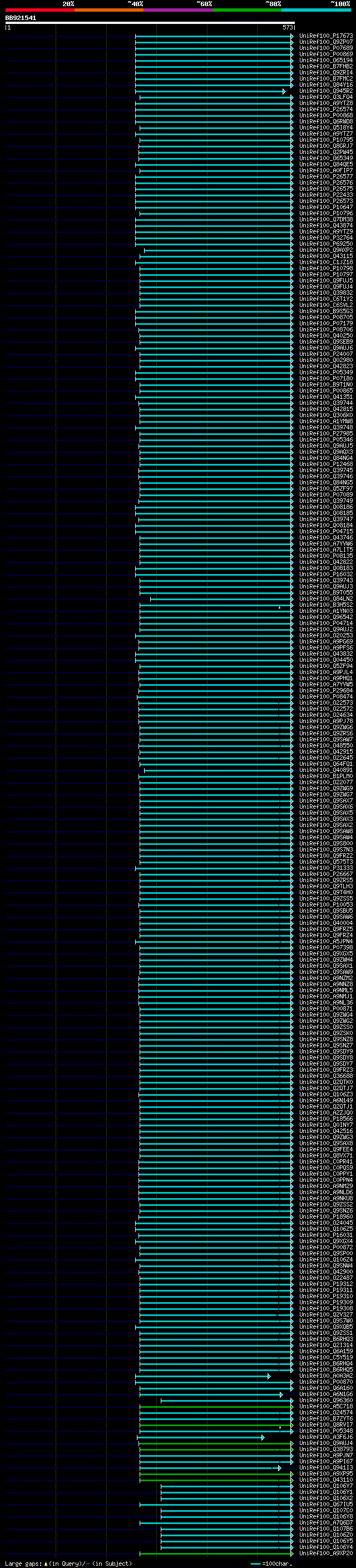The width and height of the screenshot is (356, 1568).
Task: Open hit UniRef100_Q84Y16
Action: [326, 85]
